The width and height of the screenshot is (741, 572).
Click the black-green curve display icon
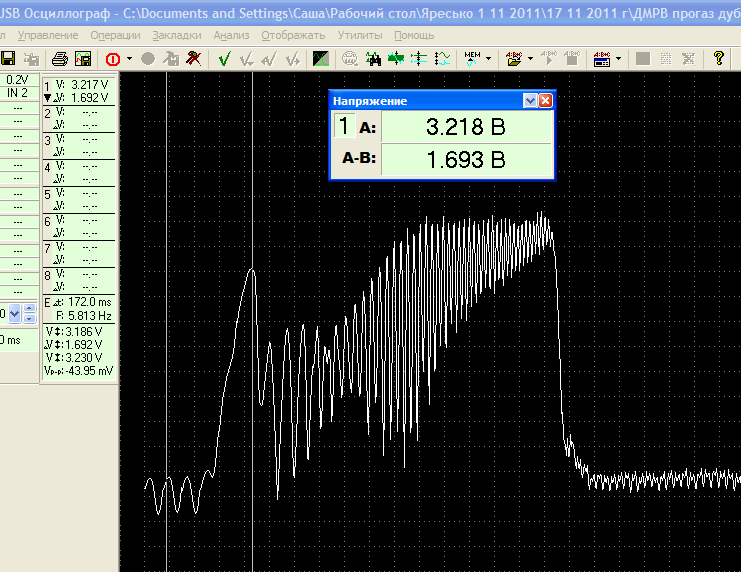coord(320,59)
